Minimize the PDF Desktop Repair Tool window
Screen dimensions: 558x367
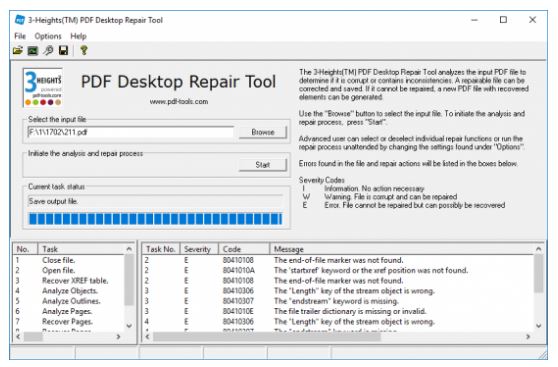(x=474, y=20)
